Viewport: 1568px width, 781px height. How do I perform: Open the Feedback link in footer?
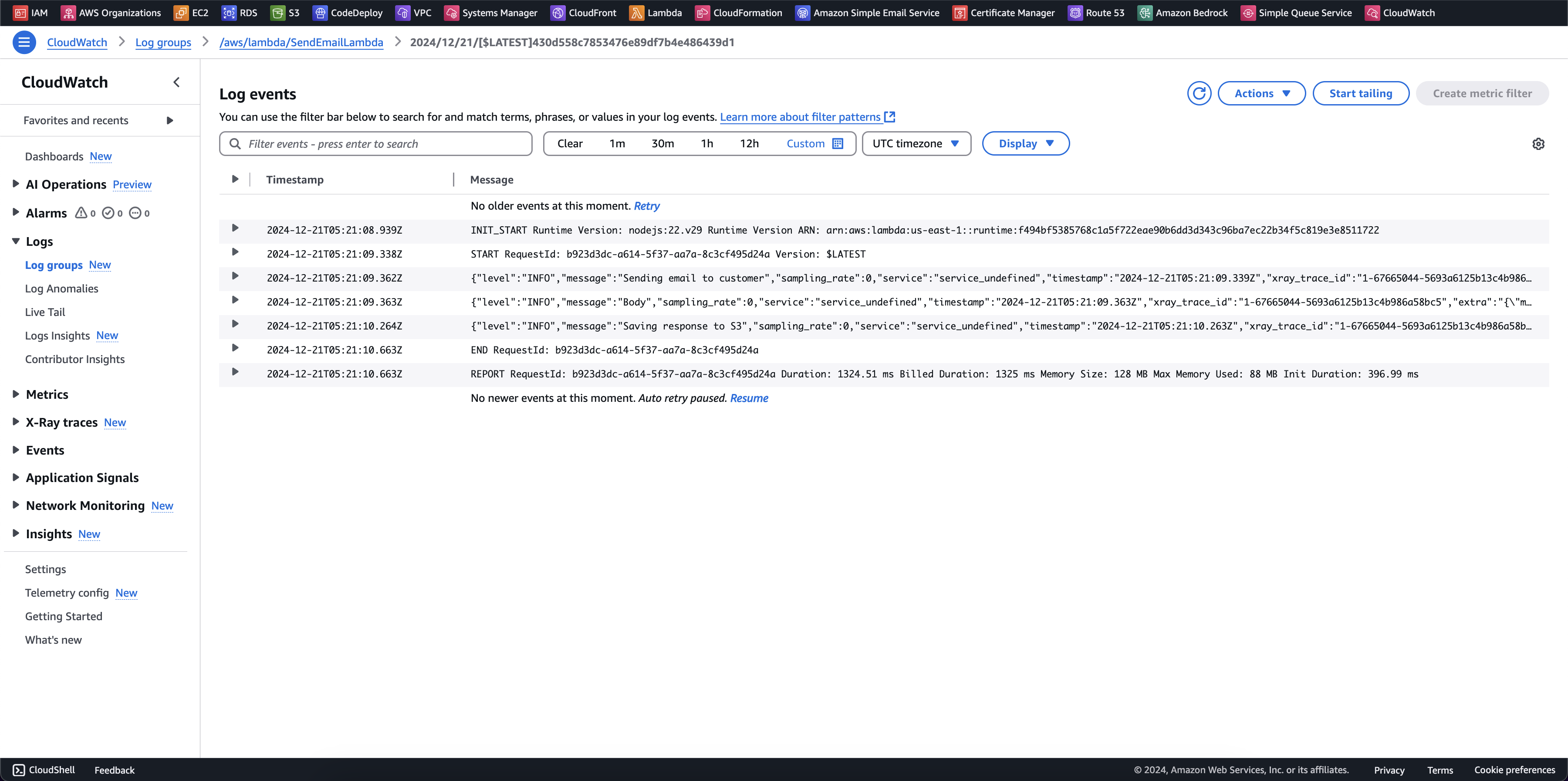click(115, 770)
